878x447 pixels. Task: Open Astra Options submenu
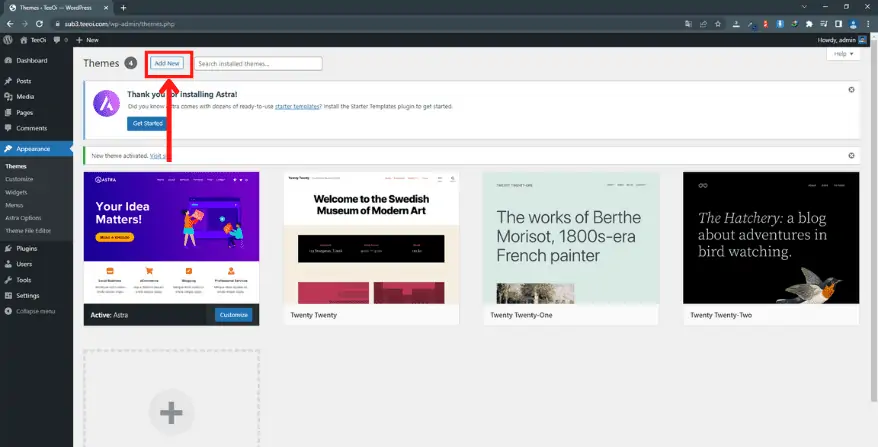[23, 218]
